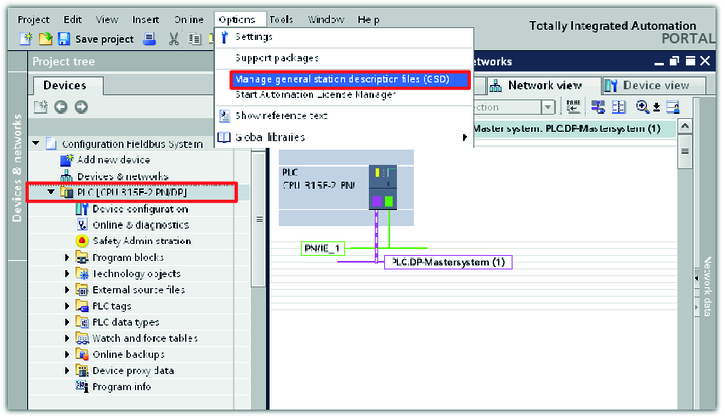Viewport: 725px width, 419px height.
Task: Click the new project icon in toolbar
Action: coord(27,39)
